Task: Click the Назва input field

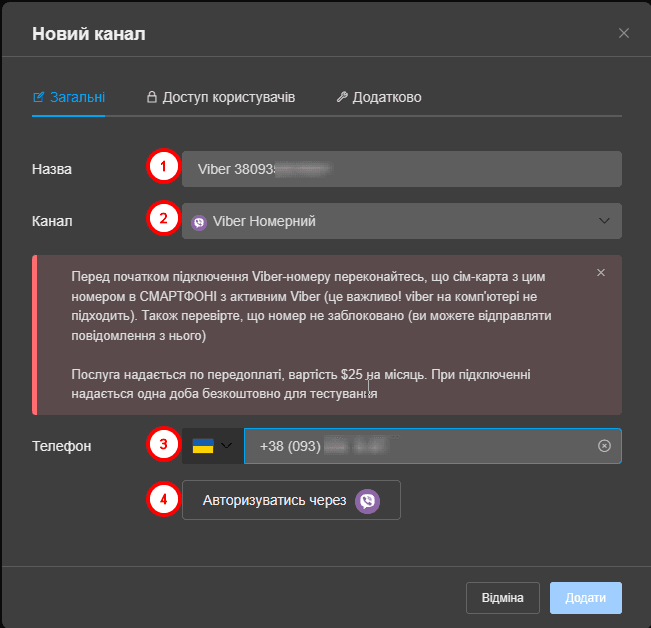Action: [x=401, y=169]
